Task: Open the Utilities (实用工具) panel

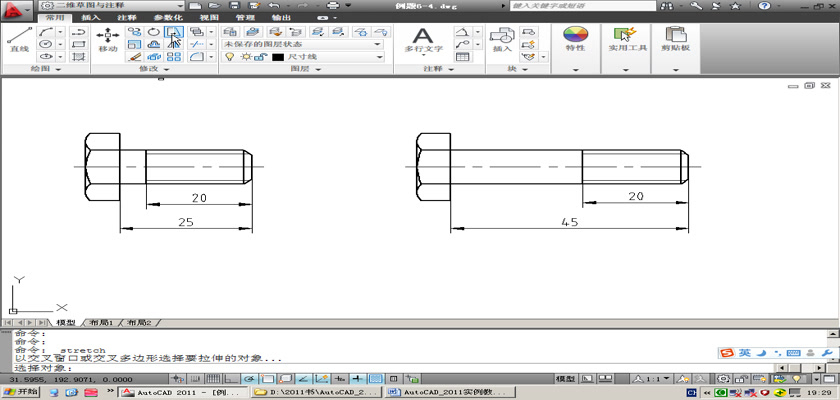Action: (627, 40)
